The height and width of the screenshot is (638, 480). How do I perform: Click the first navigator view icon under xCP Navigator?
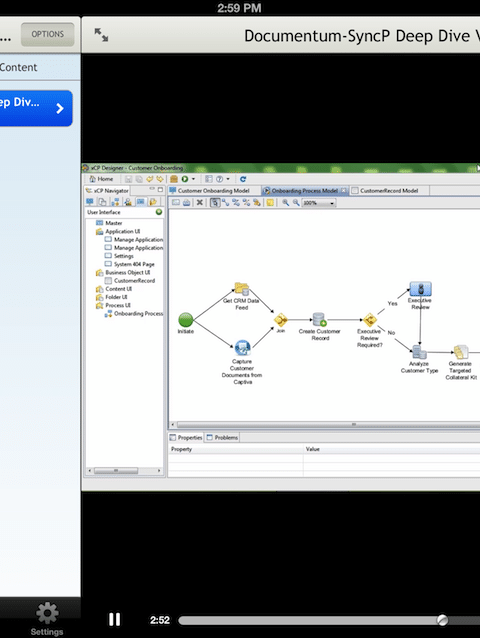click(90, 202)
